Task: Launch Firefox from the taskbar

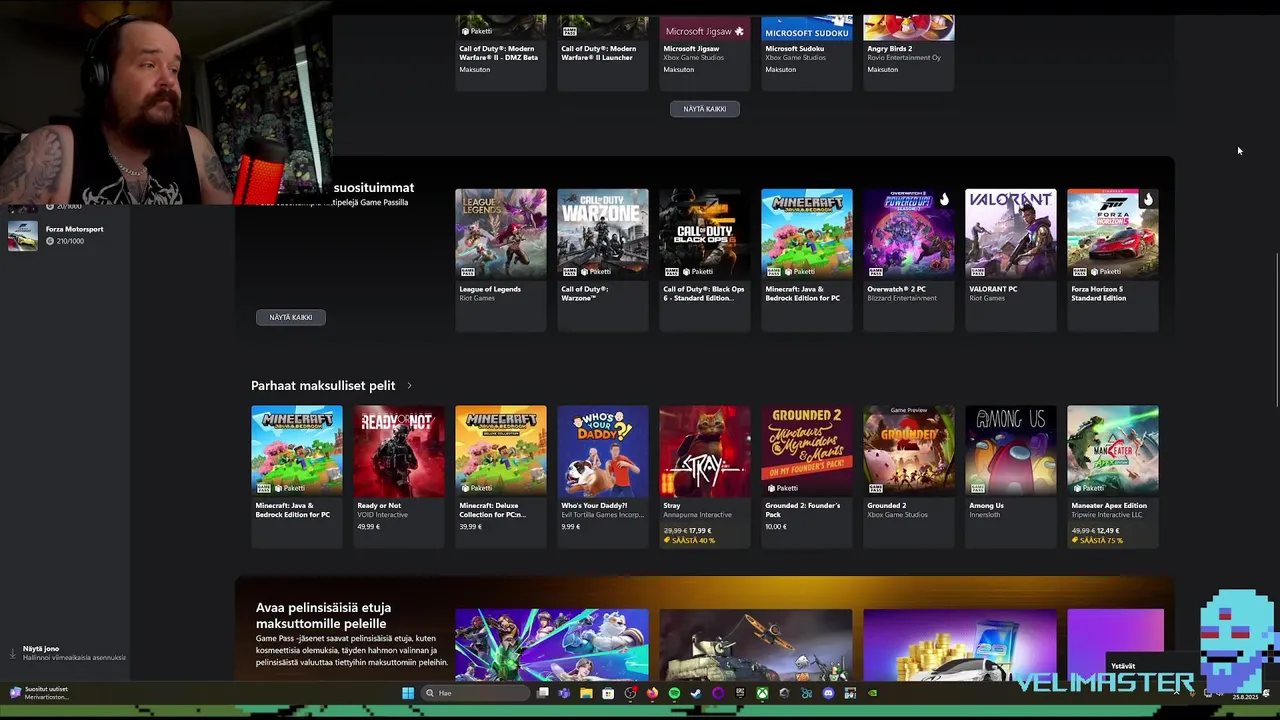Action: [x=652, y=693]
